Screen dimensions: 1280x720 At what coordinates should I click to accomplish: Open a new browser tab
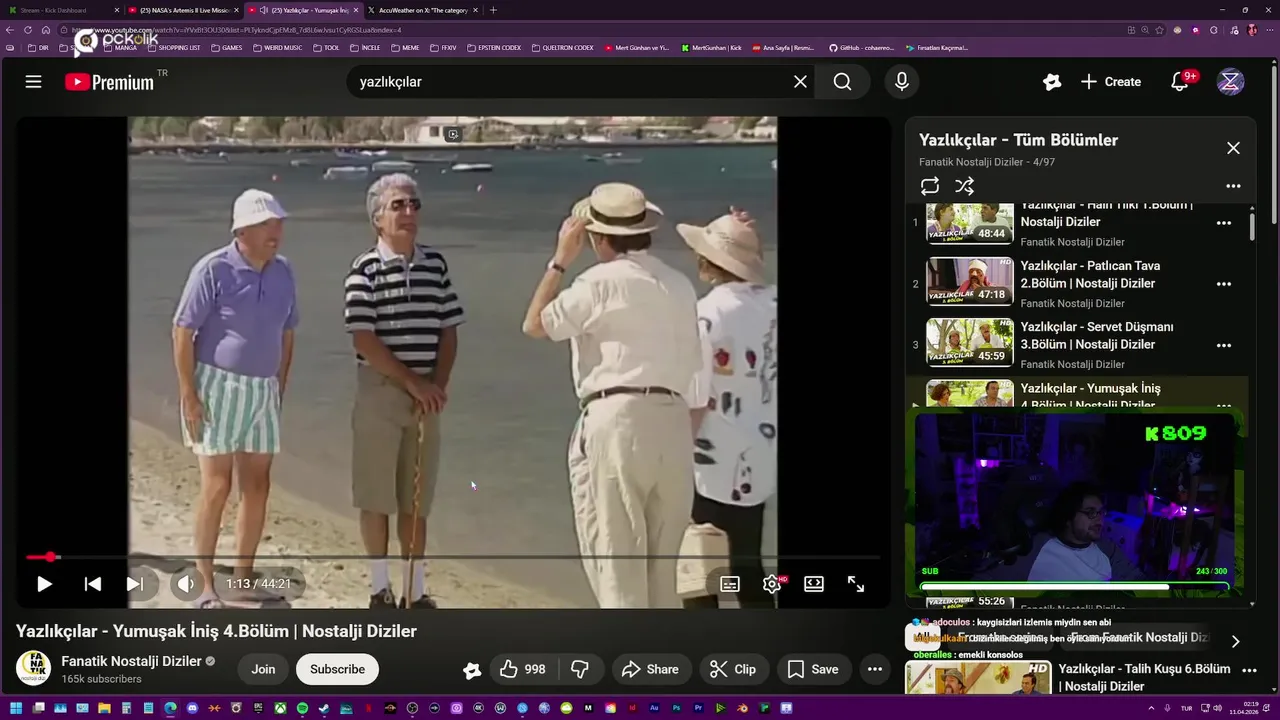[493, 10]
